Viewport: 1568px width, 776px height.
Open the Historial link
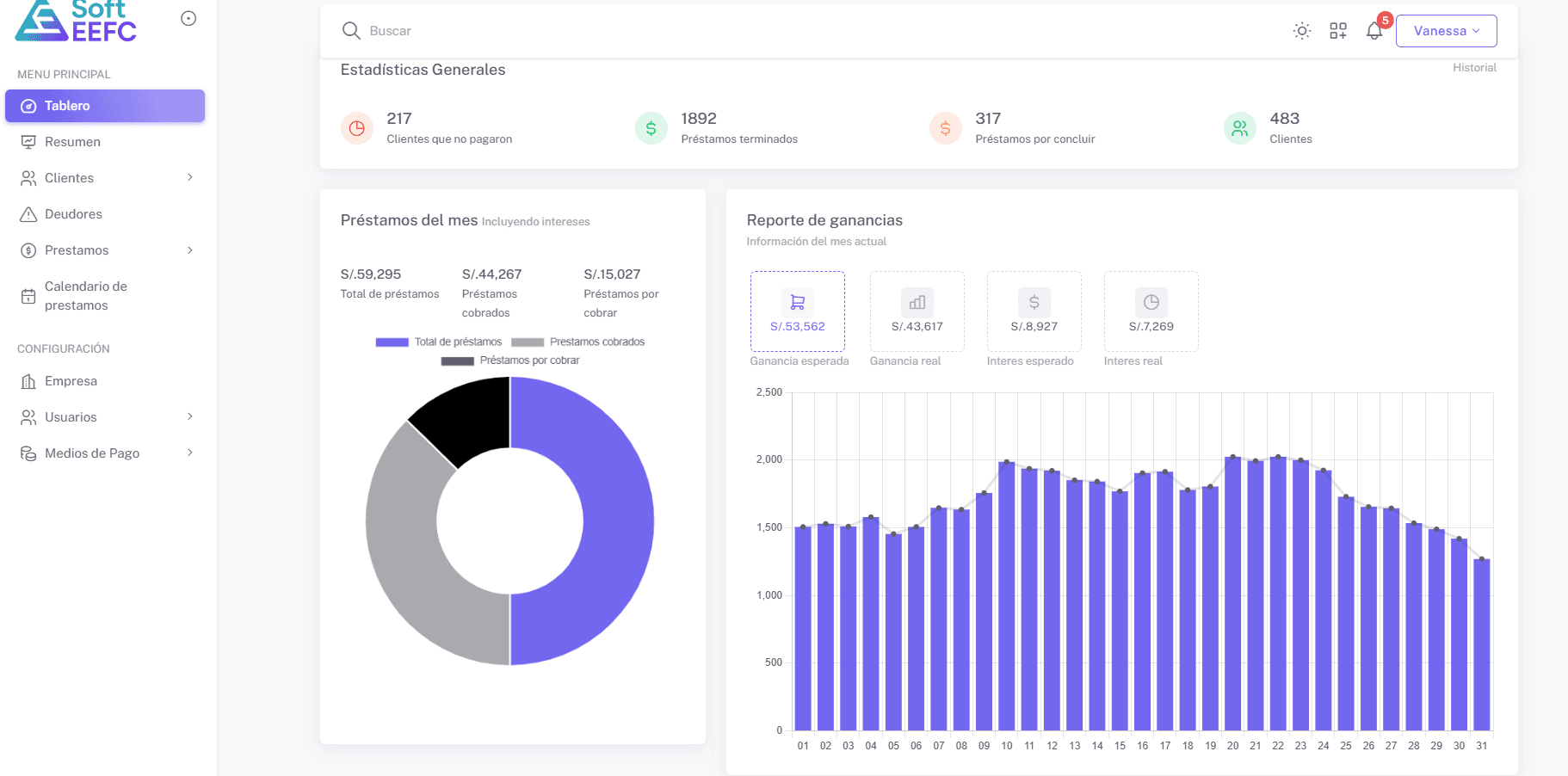[x=1474, y=68]
